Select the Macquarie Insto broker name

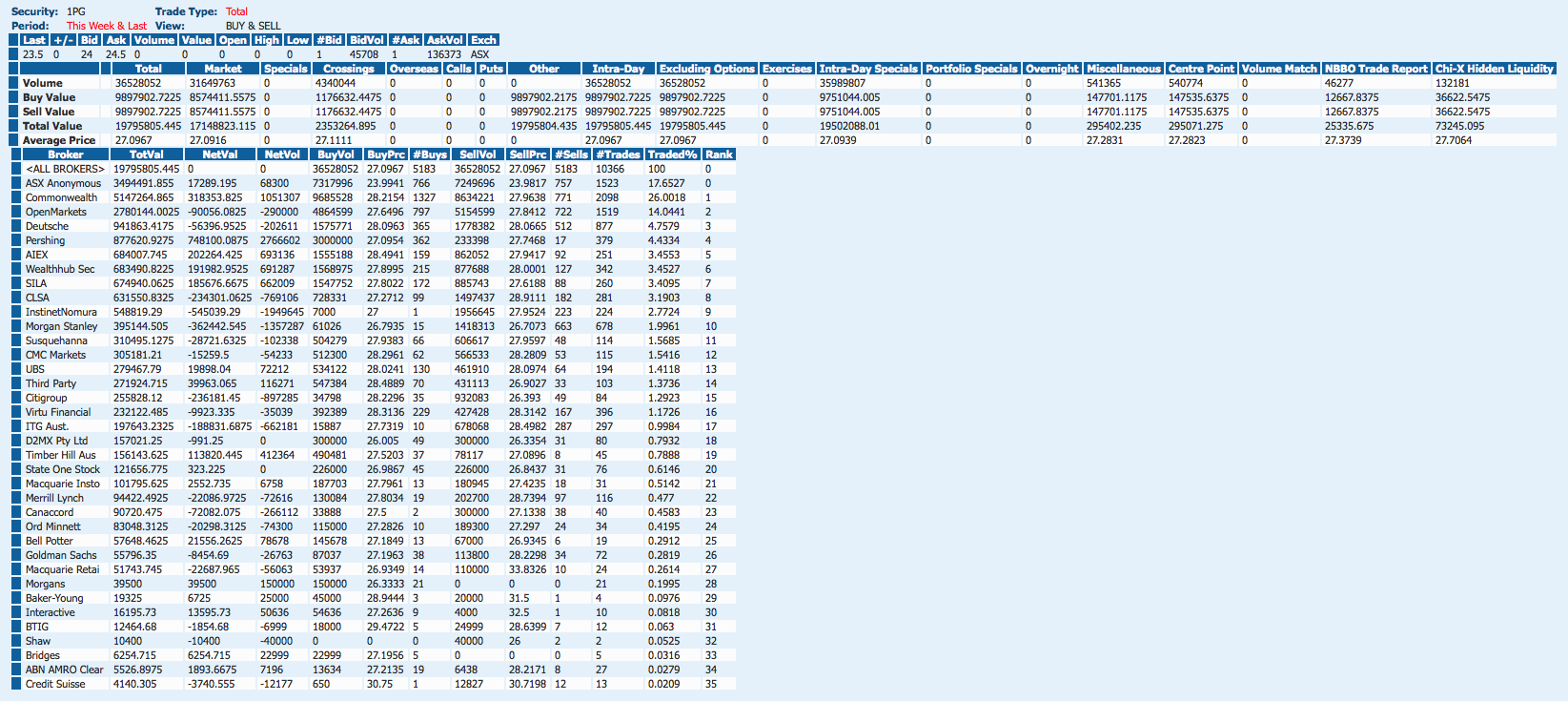point(63,484)
